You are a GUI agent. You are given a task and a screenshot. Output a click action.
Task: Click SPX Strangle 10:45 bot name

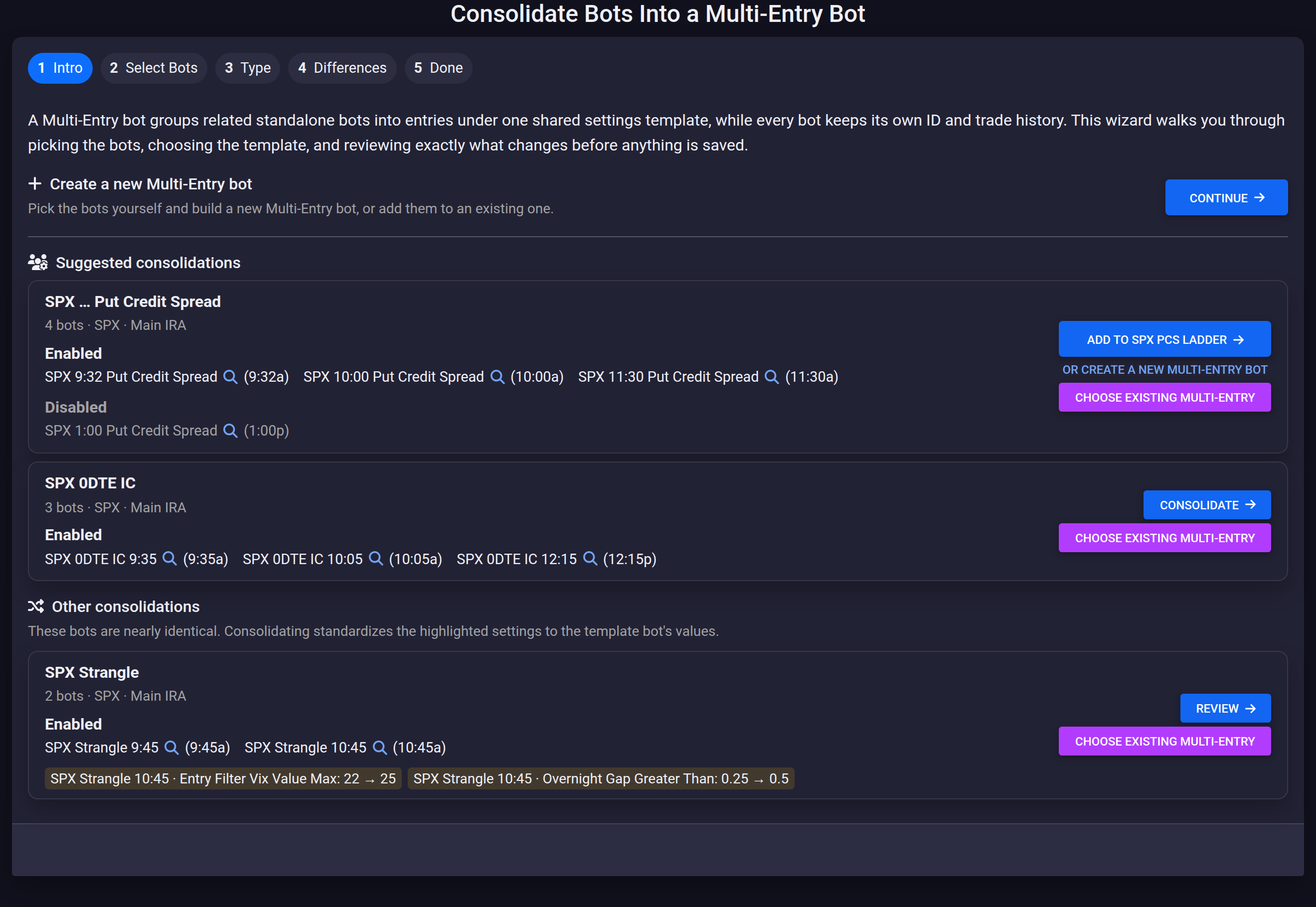305,748
